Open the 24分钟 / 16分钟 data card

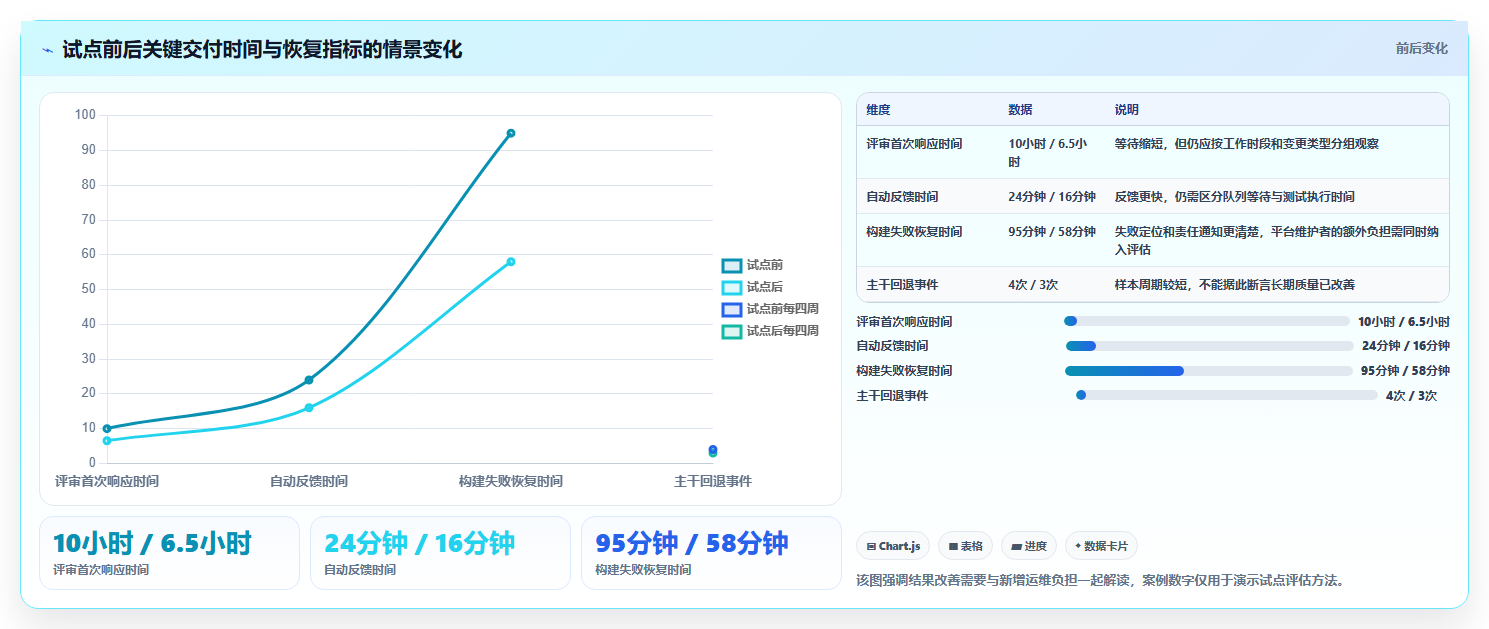click(440, 553)
